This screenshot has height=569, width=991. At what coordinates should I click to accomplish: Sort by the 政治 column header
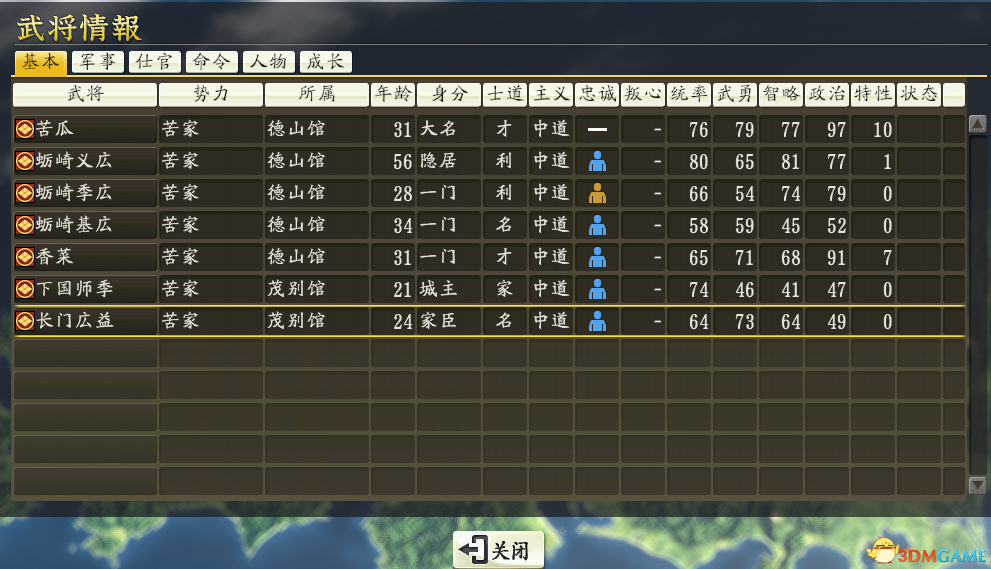(826, 94)
